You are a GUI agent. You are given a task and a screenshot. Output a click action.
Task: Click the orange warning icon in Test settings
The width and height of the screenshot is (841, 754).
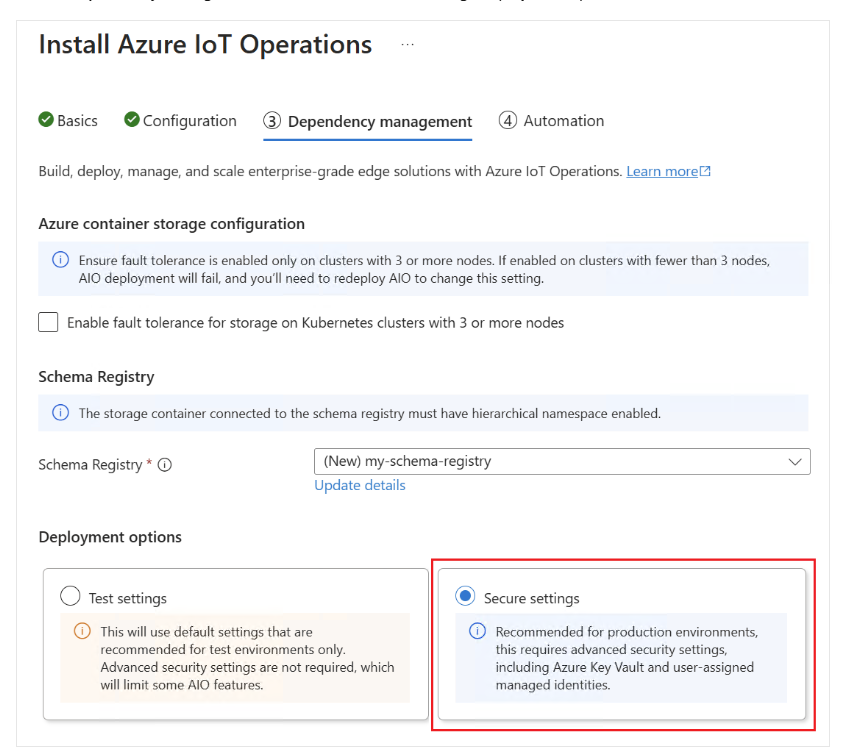pos(82,632)
